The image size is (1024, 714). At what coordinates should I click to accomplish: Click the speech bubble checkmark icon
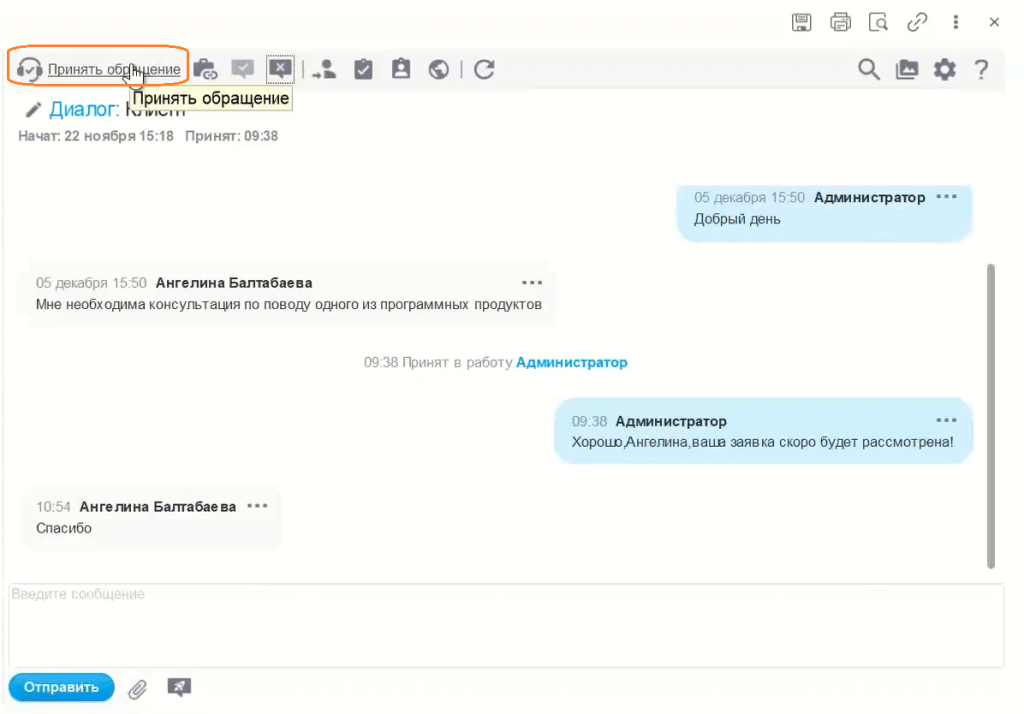click(242, 69)
